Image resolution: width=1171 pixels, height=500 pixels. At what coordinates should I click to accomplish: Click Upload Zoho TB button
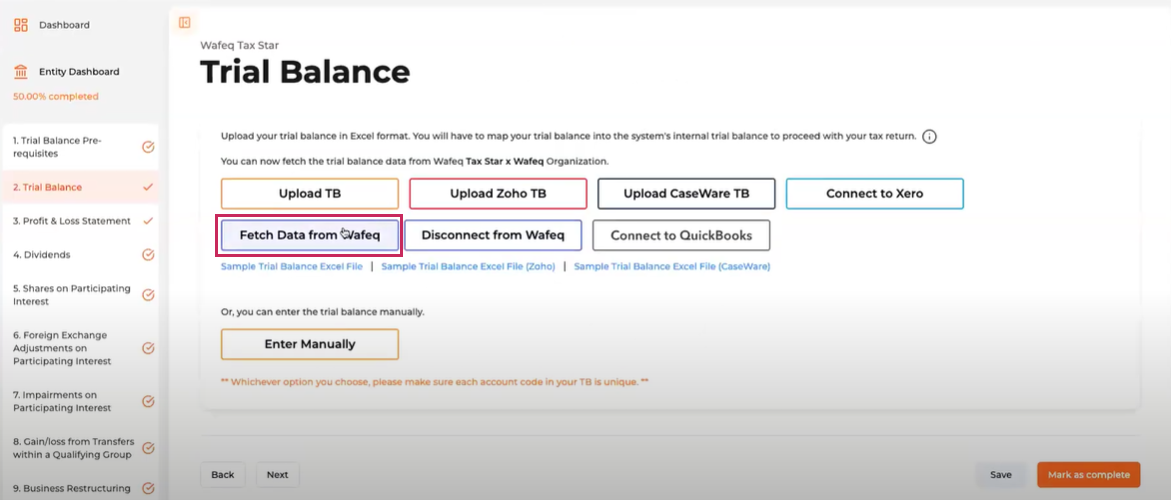pos(497,194)
